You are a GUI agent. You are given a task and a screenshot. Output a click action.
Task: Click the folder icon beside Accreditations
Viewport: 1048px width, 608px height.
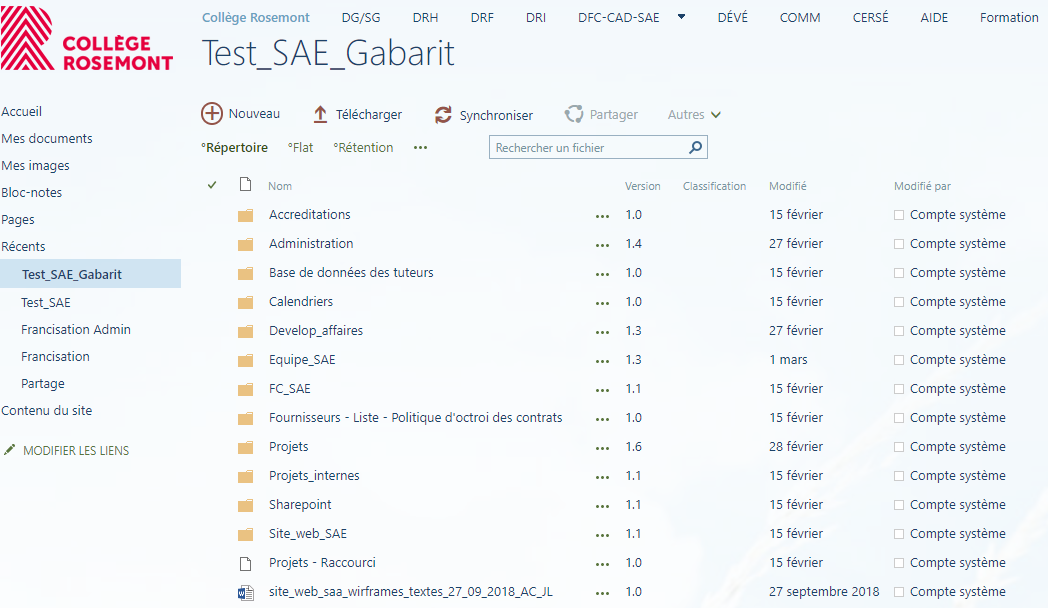click(x=245, y=215)
